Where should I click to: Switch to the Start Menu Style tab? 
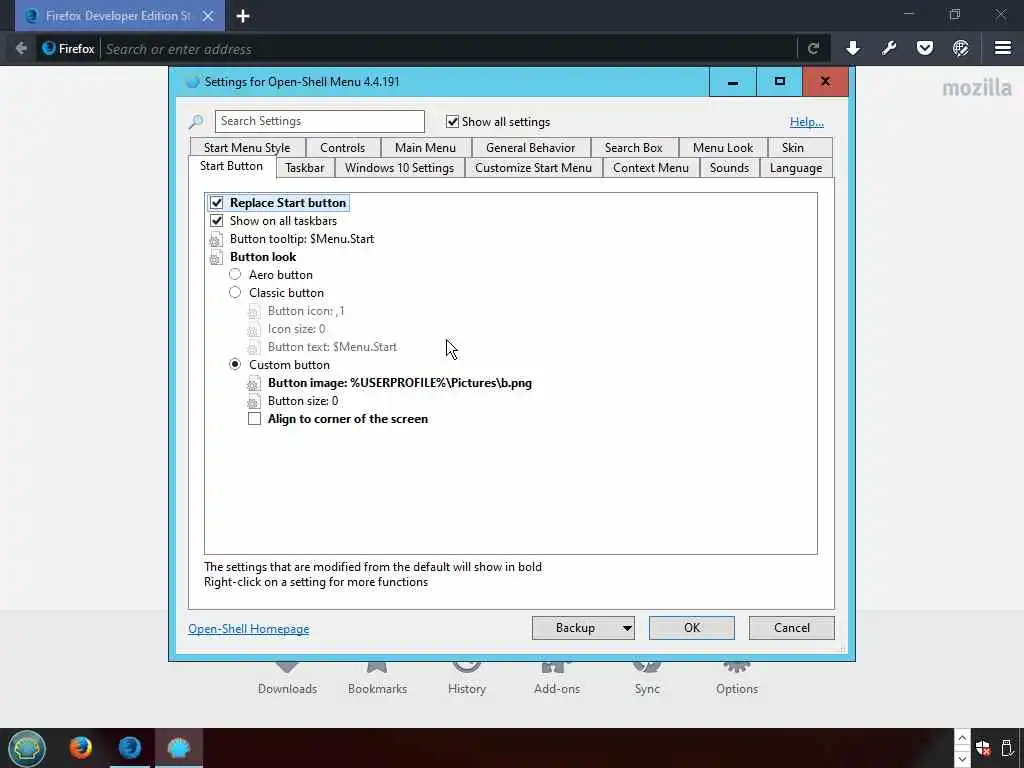point(247,148)
